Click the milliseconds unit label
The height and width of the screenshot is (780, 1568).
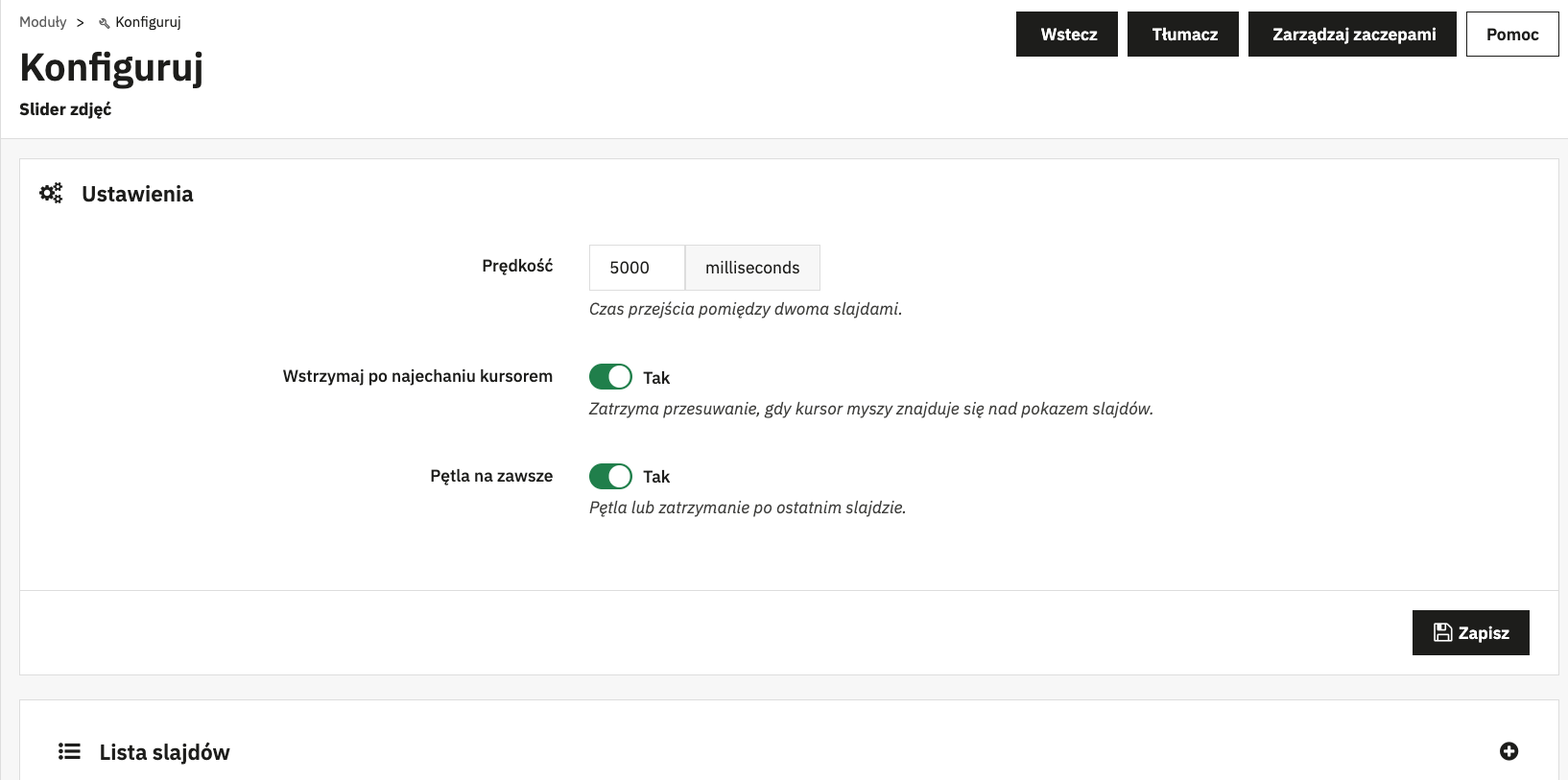752,268
